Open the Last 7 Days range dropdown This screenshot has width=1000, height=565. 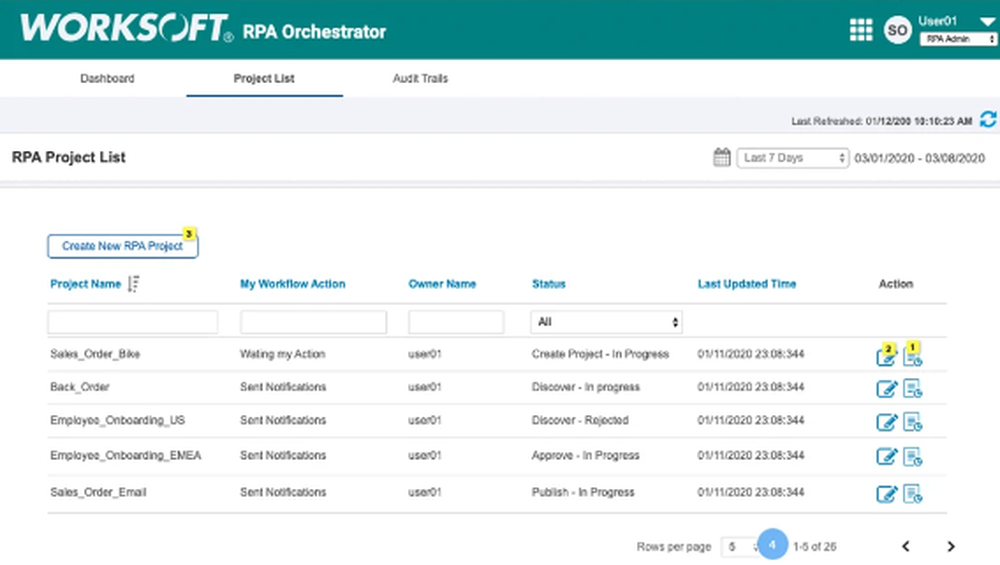tap(793, 158)
